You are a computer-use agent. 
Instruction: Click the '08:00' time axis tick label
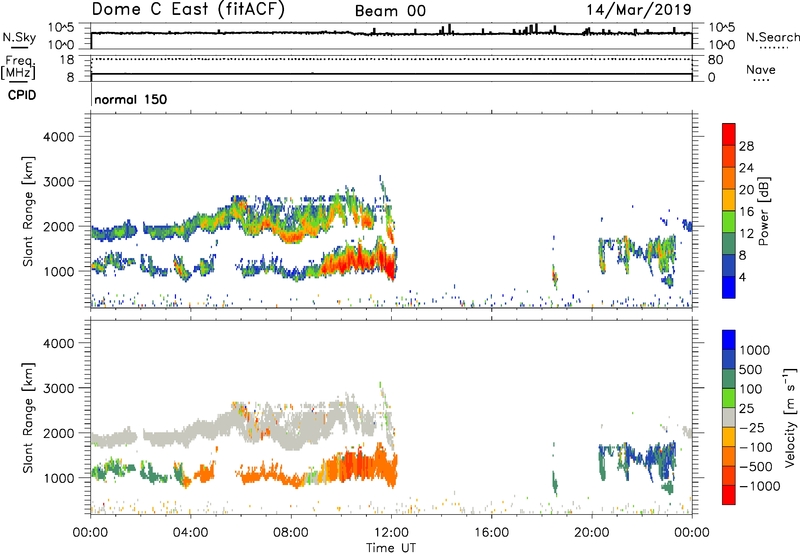tap(291, 533)
